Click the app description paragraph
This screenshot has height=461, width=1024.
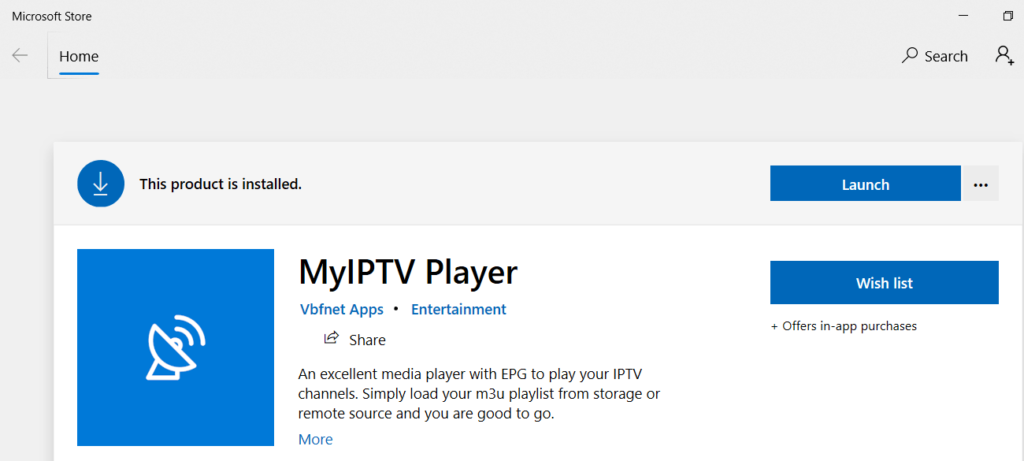[479, 394]
